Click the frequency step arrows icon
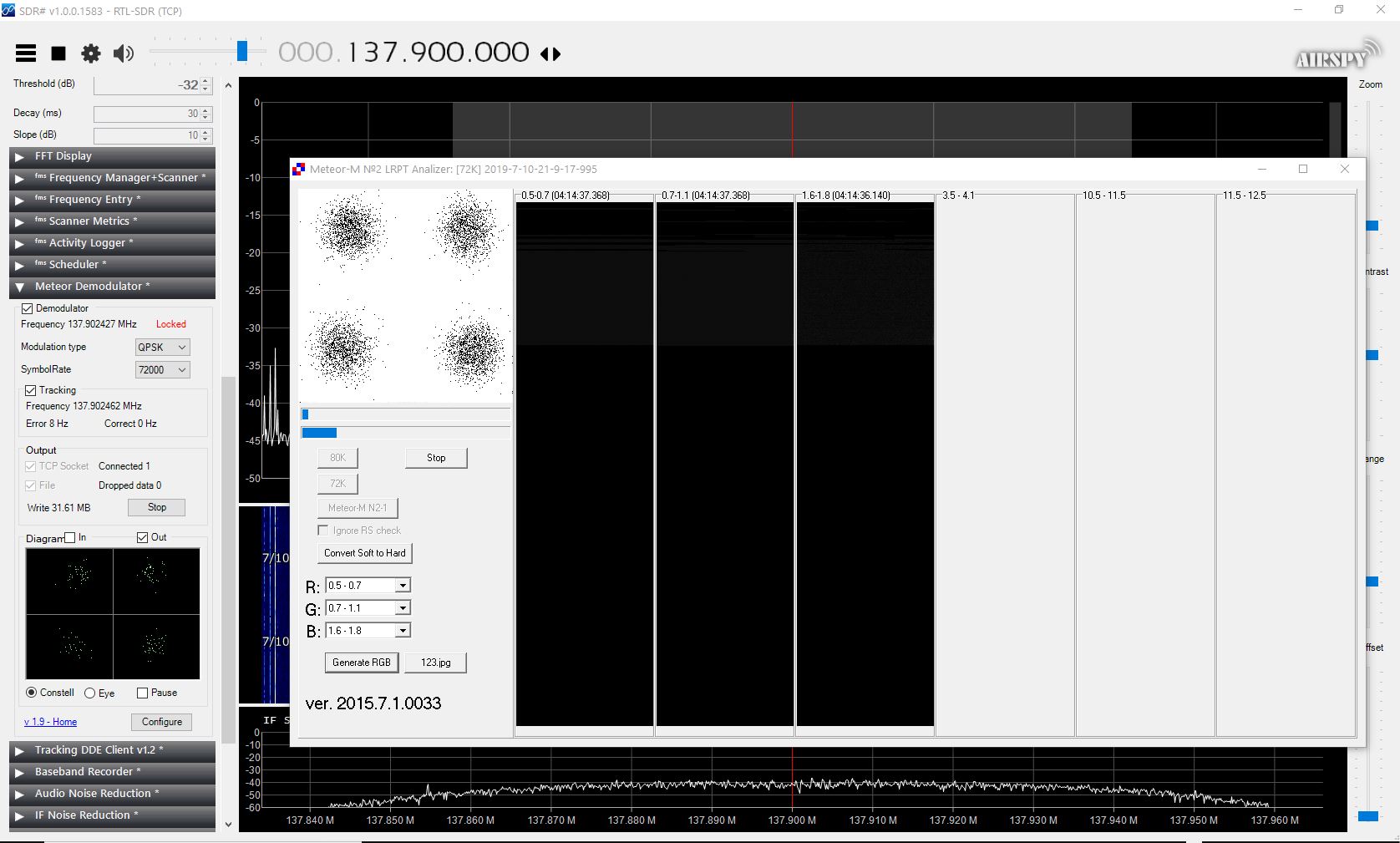This screenshot has height=843, width=1400. click(x=550, y=54)
